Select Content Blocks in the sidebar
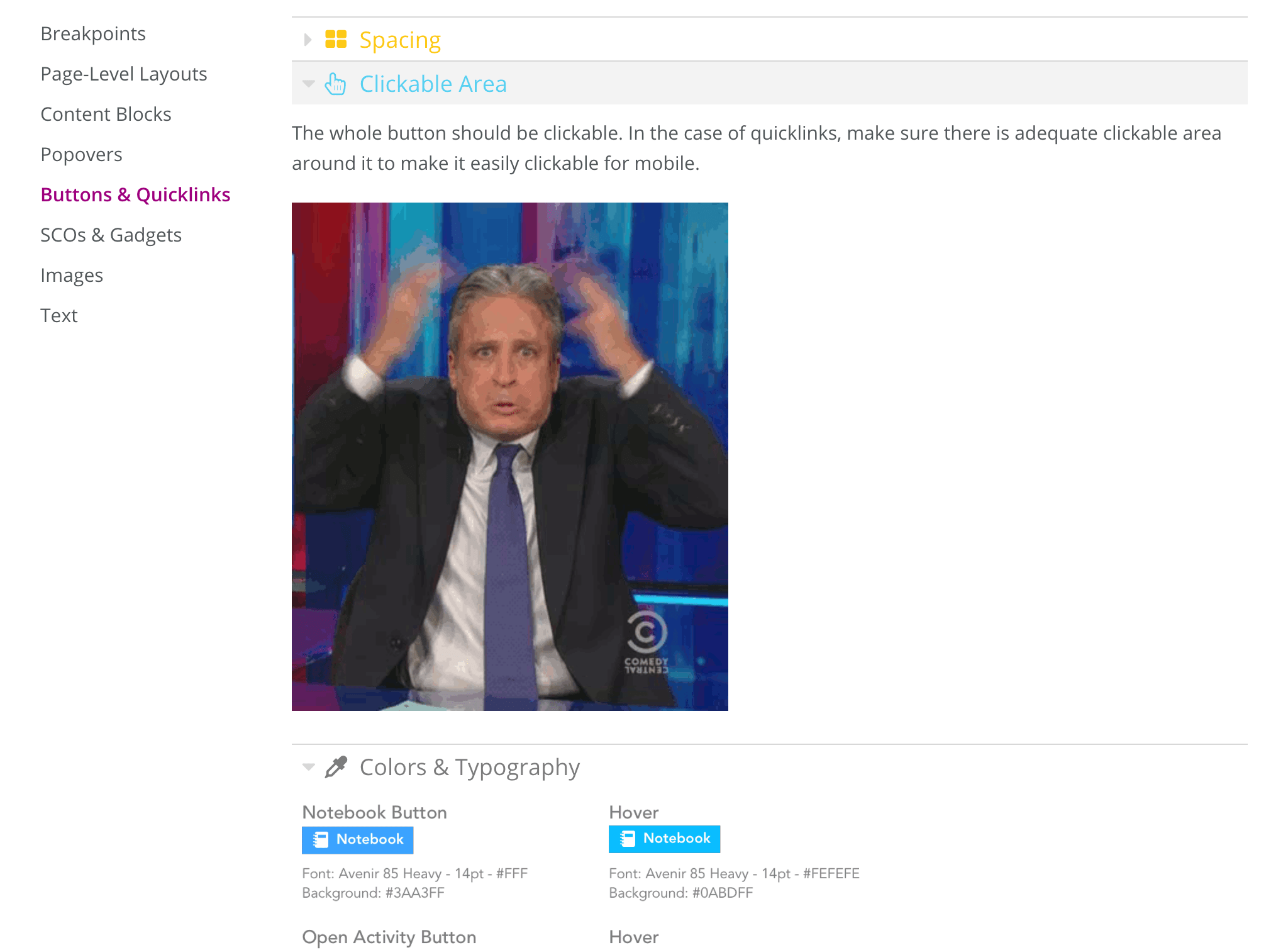This screenshot has height=950, width=1288. click(x=106, y=114)
